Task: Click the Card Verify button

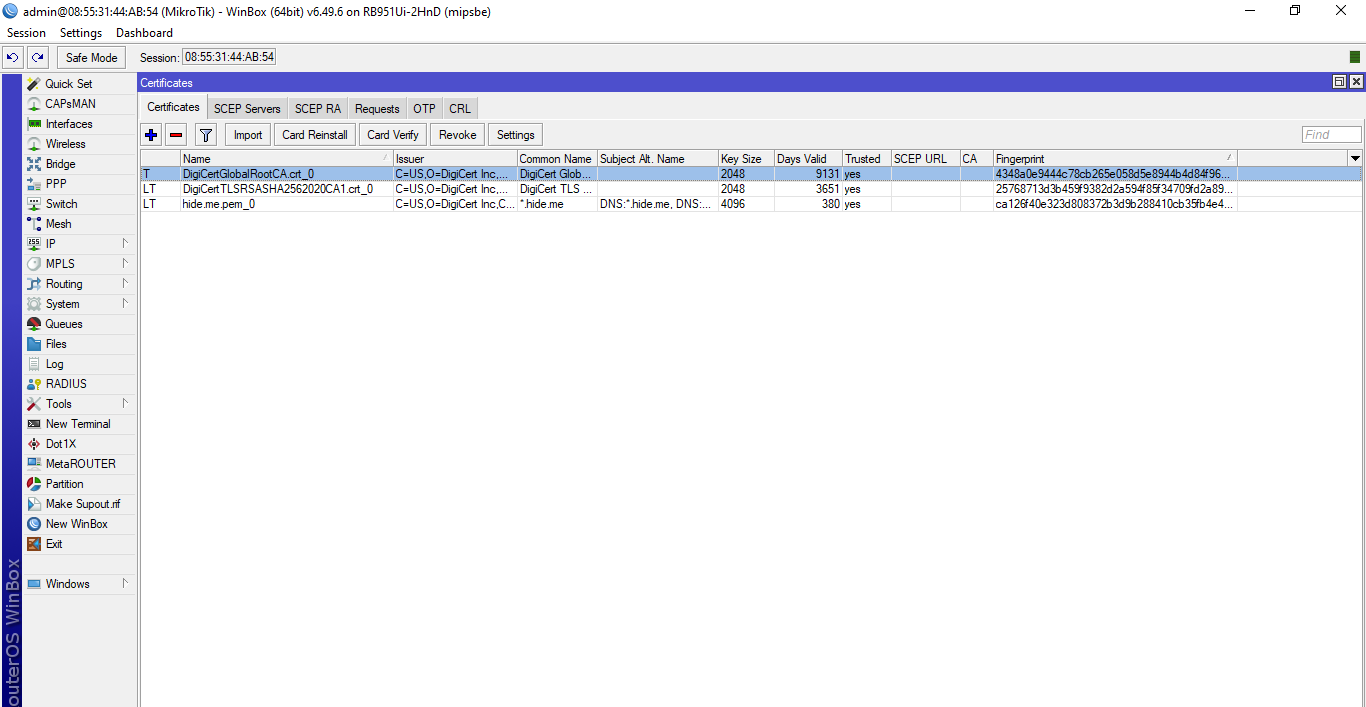Action: (393, 135)
